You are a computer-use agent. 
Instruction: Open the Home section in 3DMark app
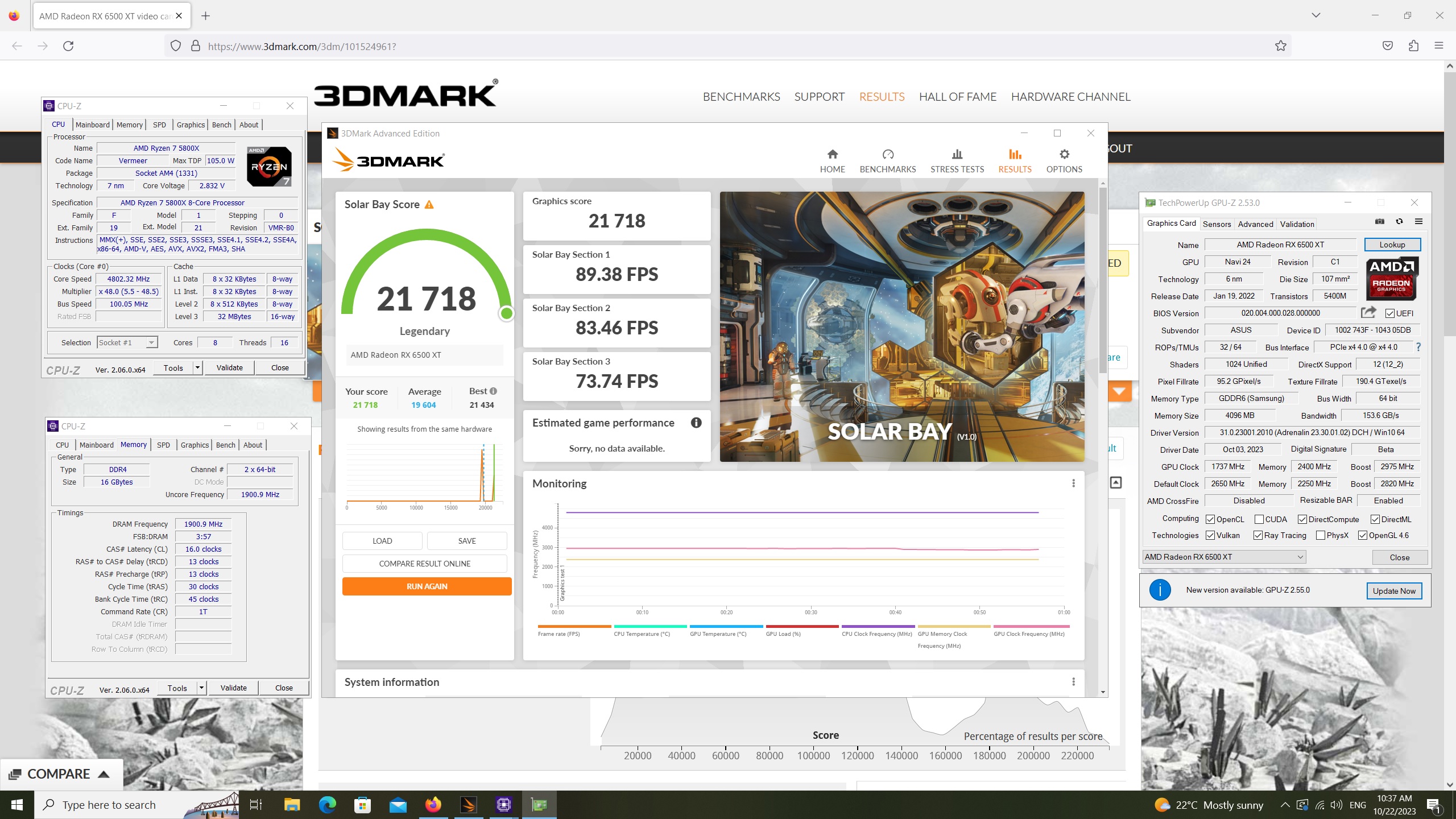(832, 161)
